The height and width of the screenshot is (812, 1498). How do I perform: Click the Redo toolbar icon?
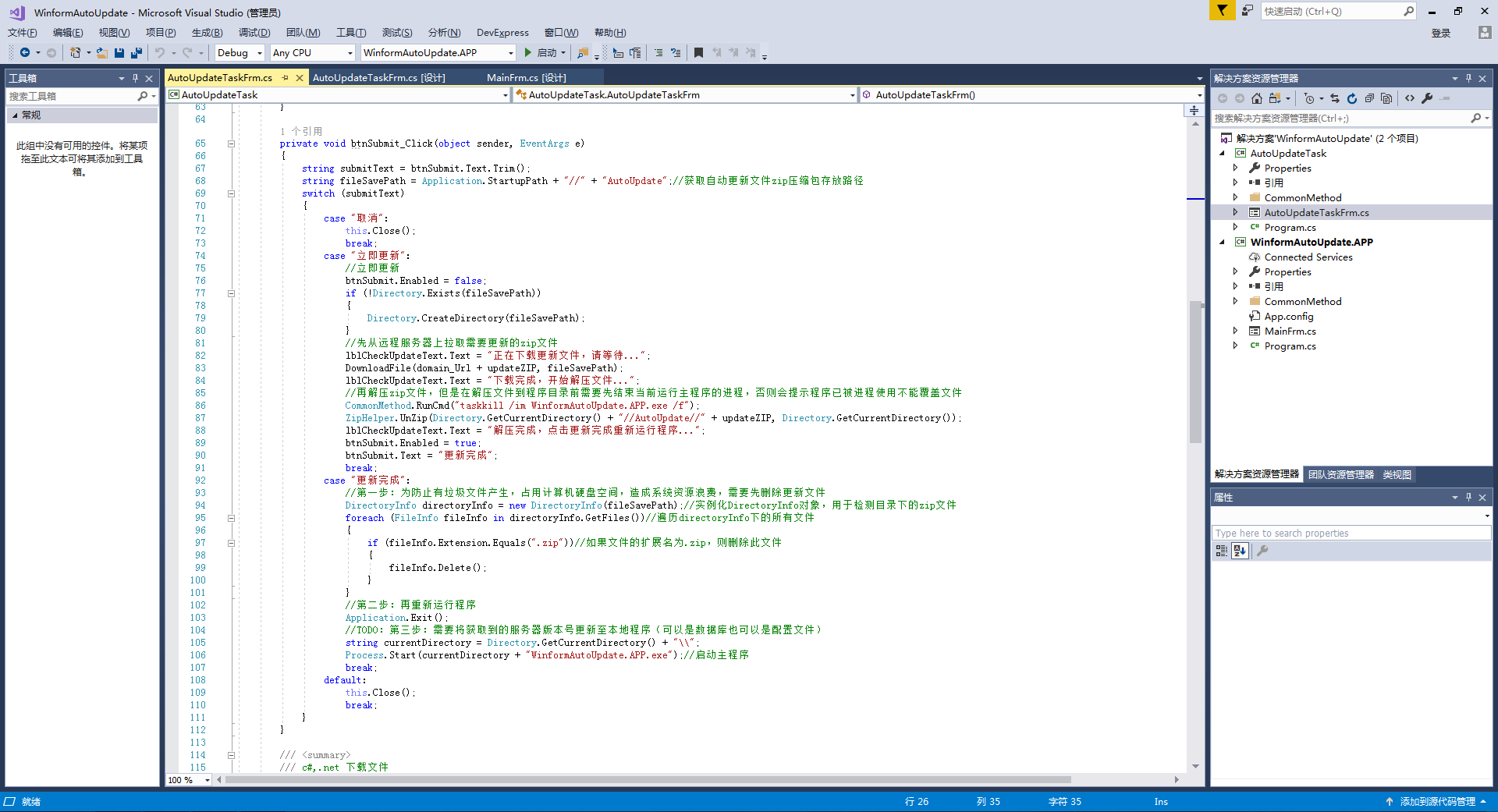click(187, 53)
